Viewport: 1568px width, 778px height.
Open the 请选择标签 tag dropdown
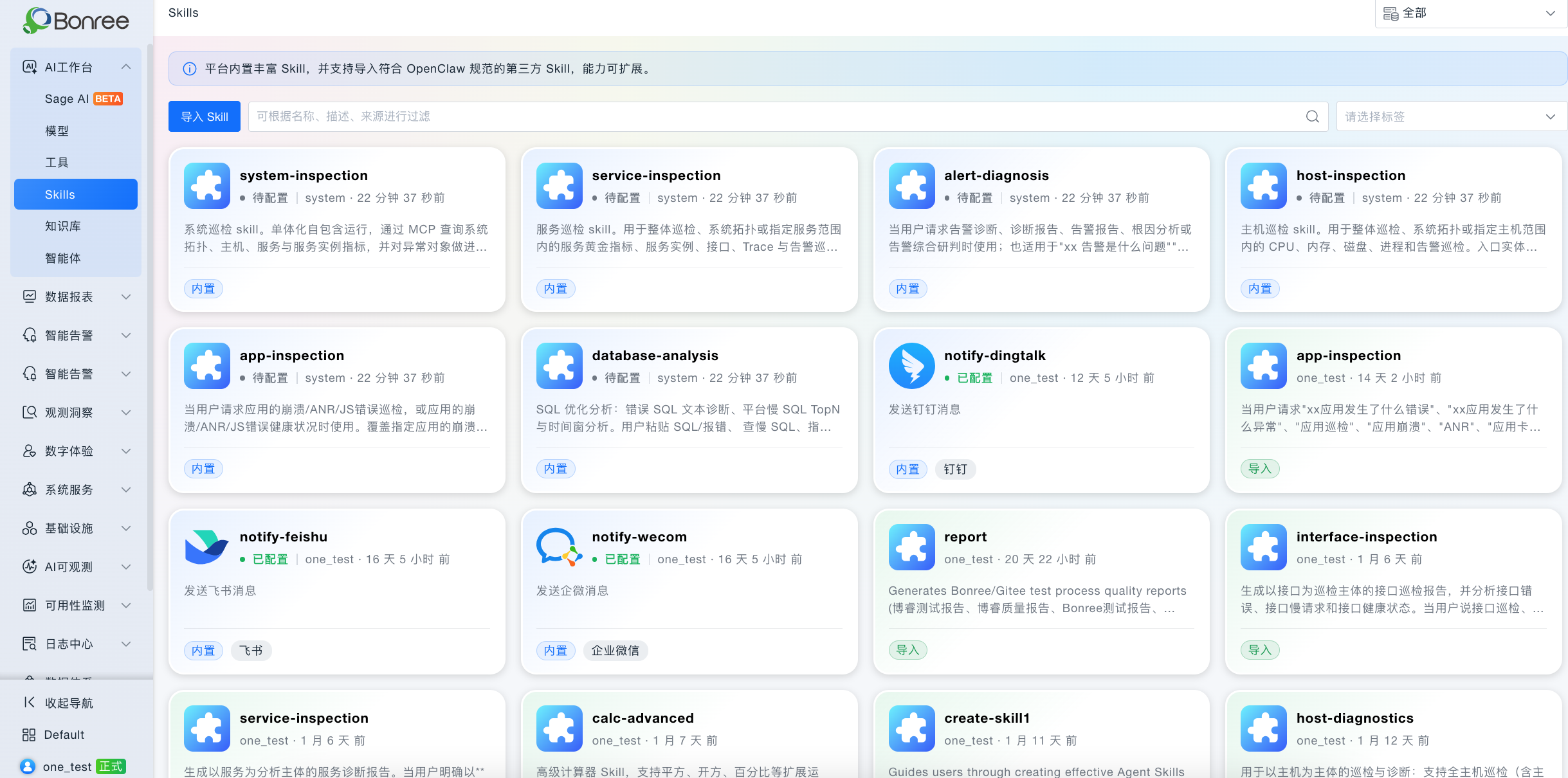pyautogui.click(x=1452, y=116)
